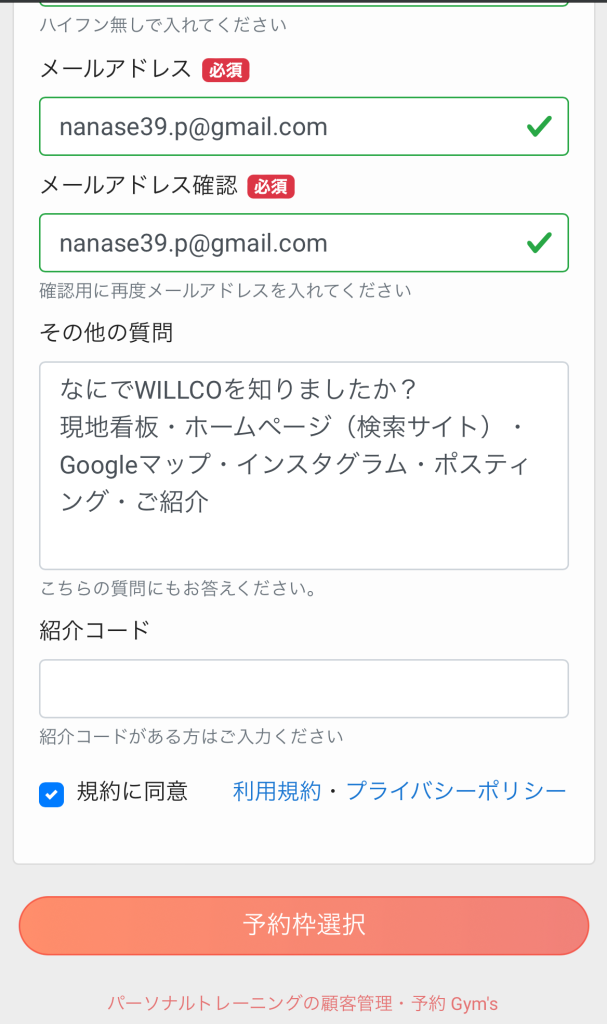
Task: Click the hint text 確認用に再度メールアドレスを入れてください
Action: [x=225, y=291]
